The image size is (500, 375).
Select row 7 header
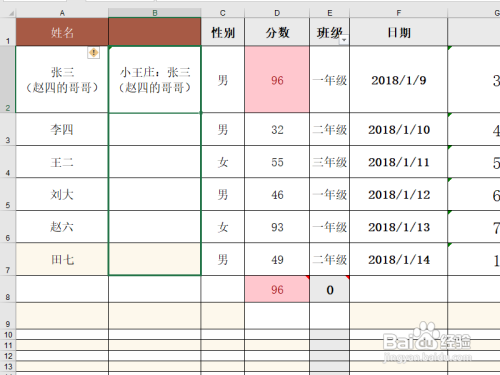click(x=8, y=259)
